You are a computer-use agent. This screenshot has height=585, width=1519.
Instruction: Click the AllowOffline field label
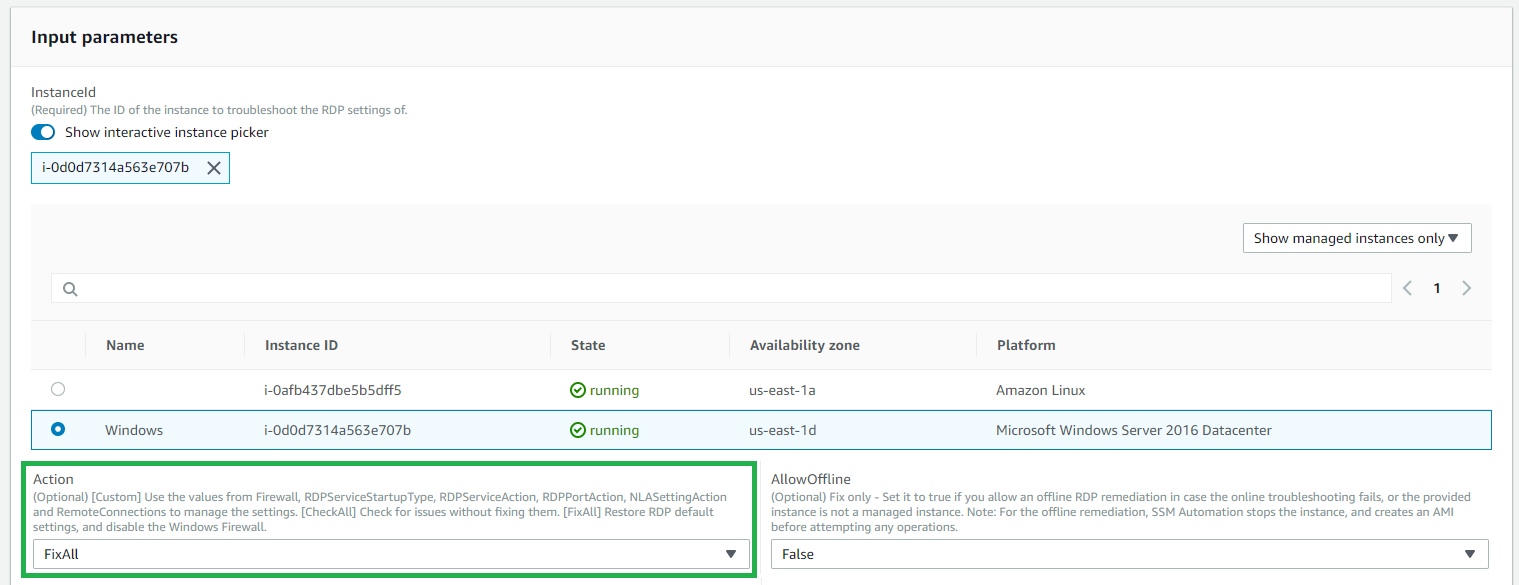811,480
